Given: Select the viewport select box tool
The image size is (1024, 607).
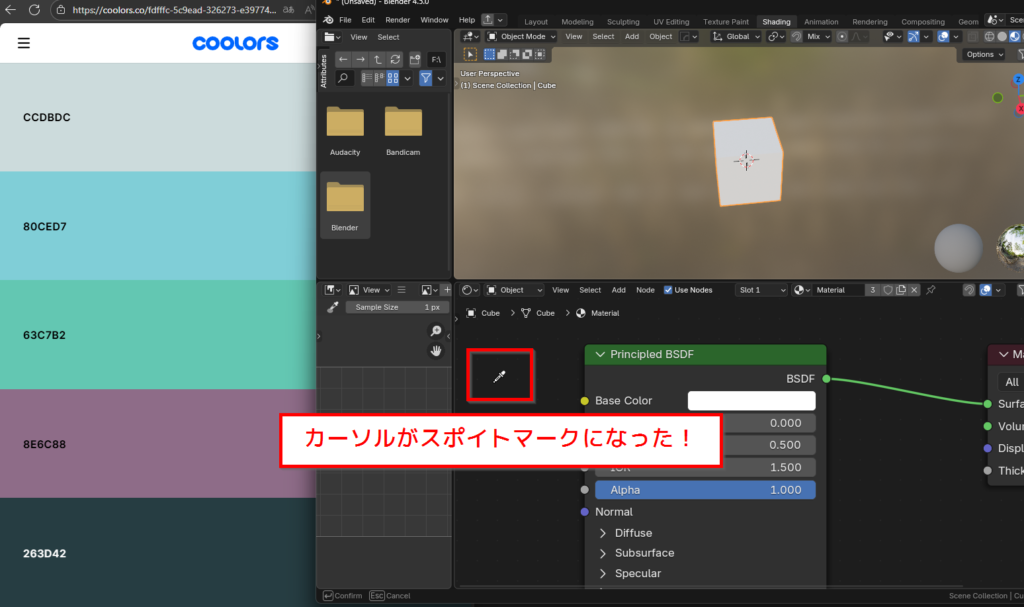Looking at the screenshot, I should pos(471,54).
